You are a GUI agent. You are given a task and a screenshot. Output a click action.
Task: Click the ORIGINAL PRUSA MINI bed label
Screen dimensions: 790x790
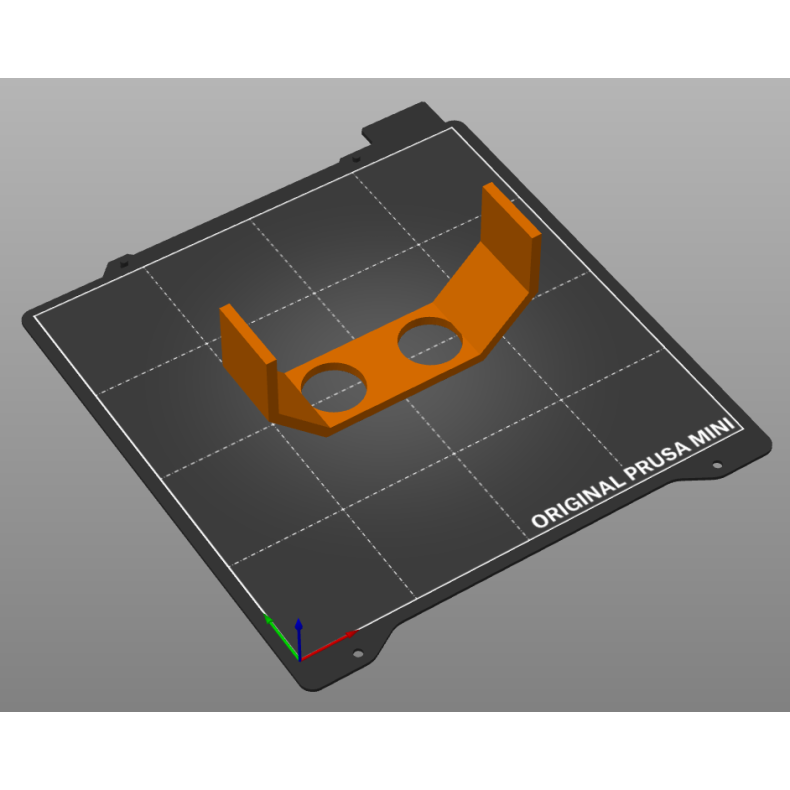[636, 473]
